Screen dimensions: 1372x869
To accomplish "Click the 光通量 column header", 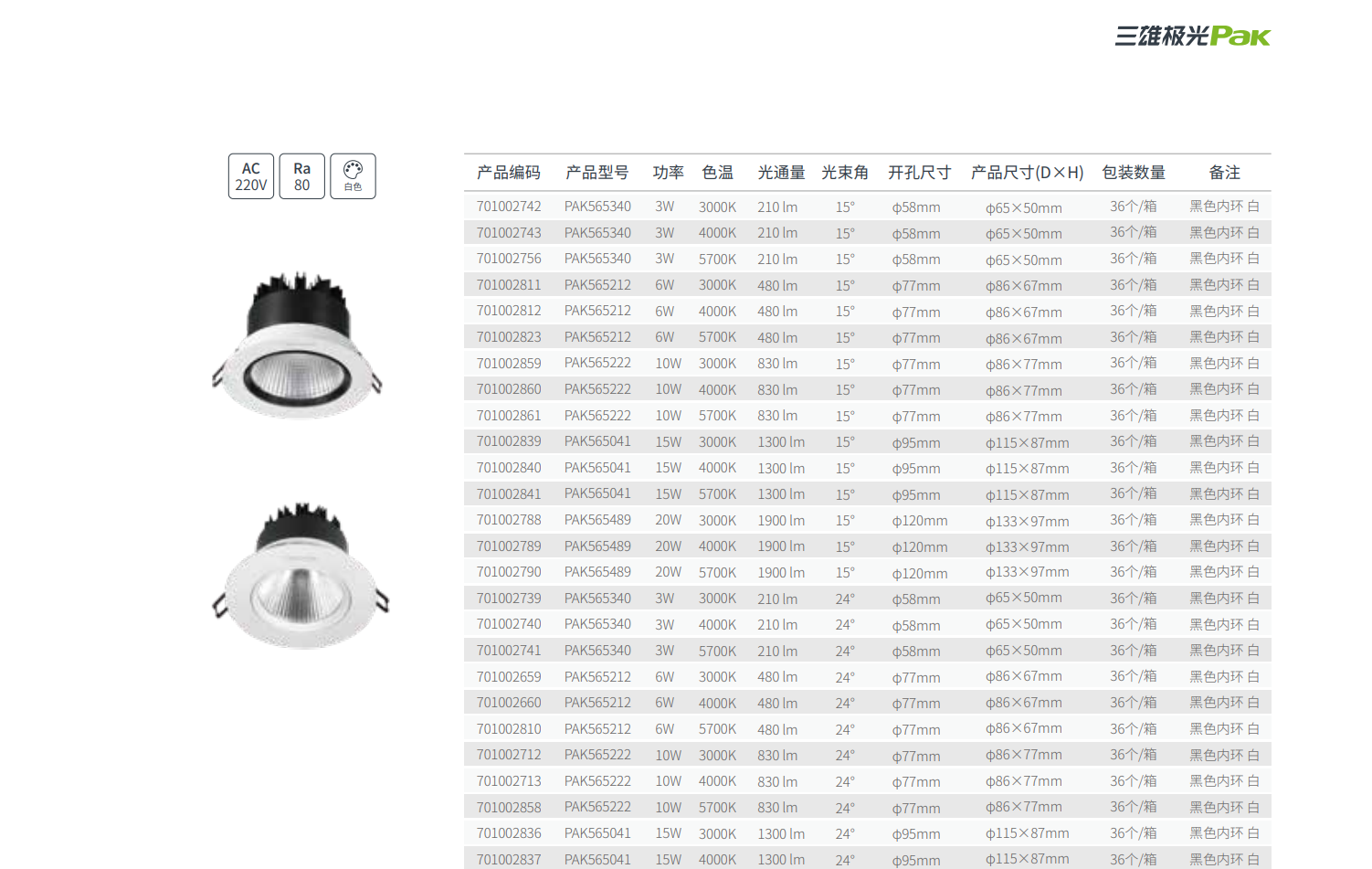I will click(x=781, y=173).
